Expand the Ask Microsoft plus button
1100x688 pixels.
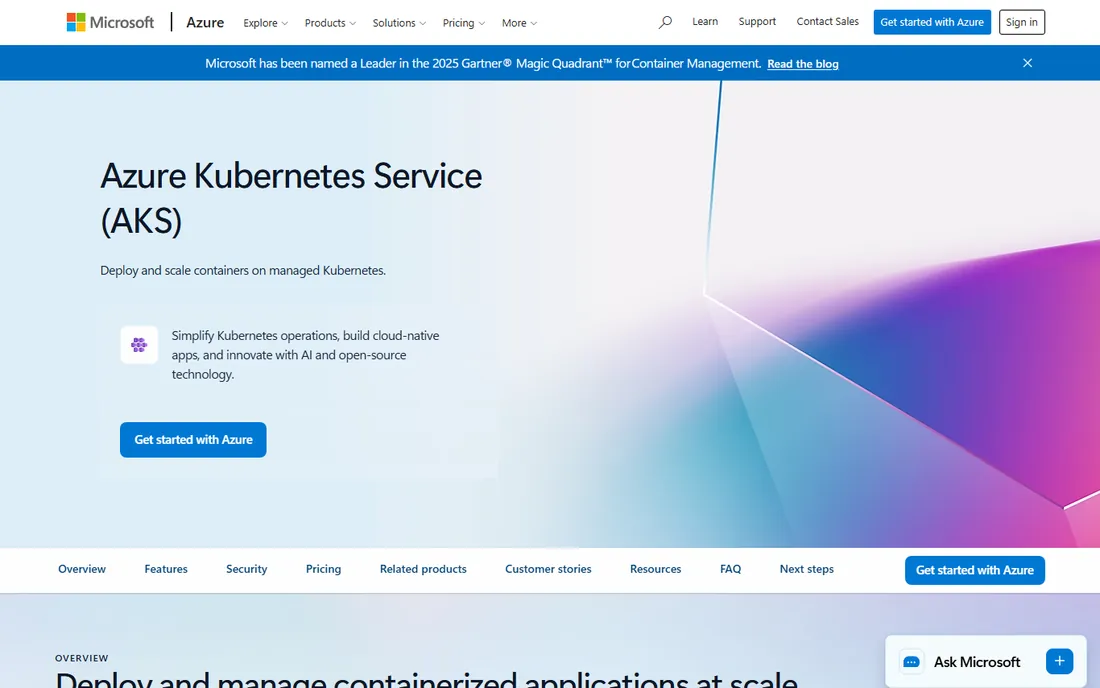tap(1059, 661)
